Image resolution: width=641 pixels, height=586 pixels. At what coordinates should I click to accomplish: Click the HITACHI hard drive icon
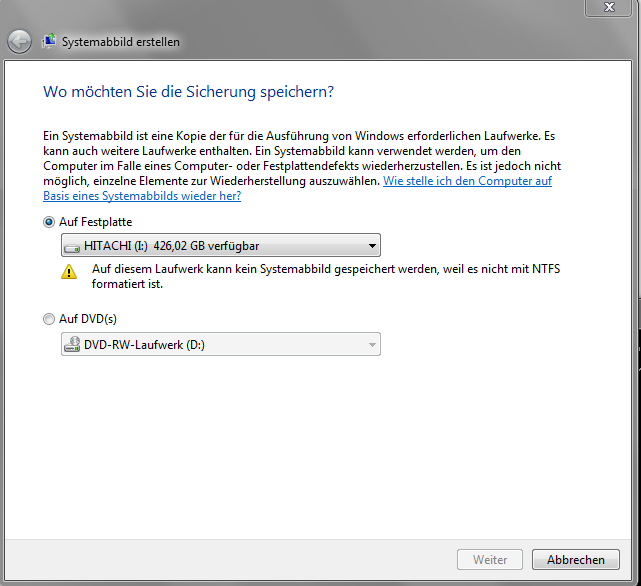coord(72,247)
